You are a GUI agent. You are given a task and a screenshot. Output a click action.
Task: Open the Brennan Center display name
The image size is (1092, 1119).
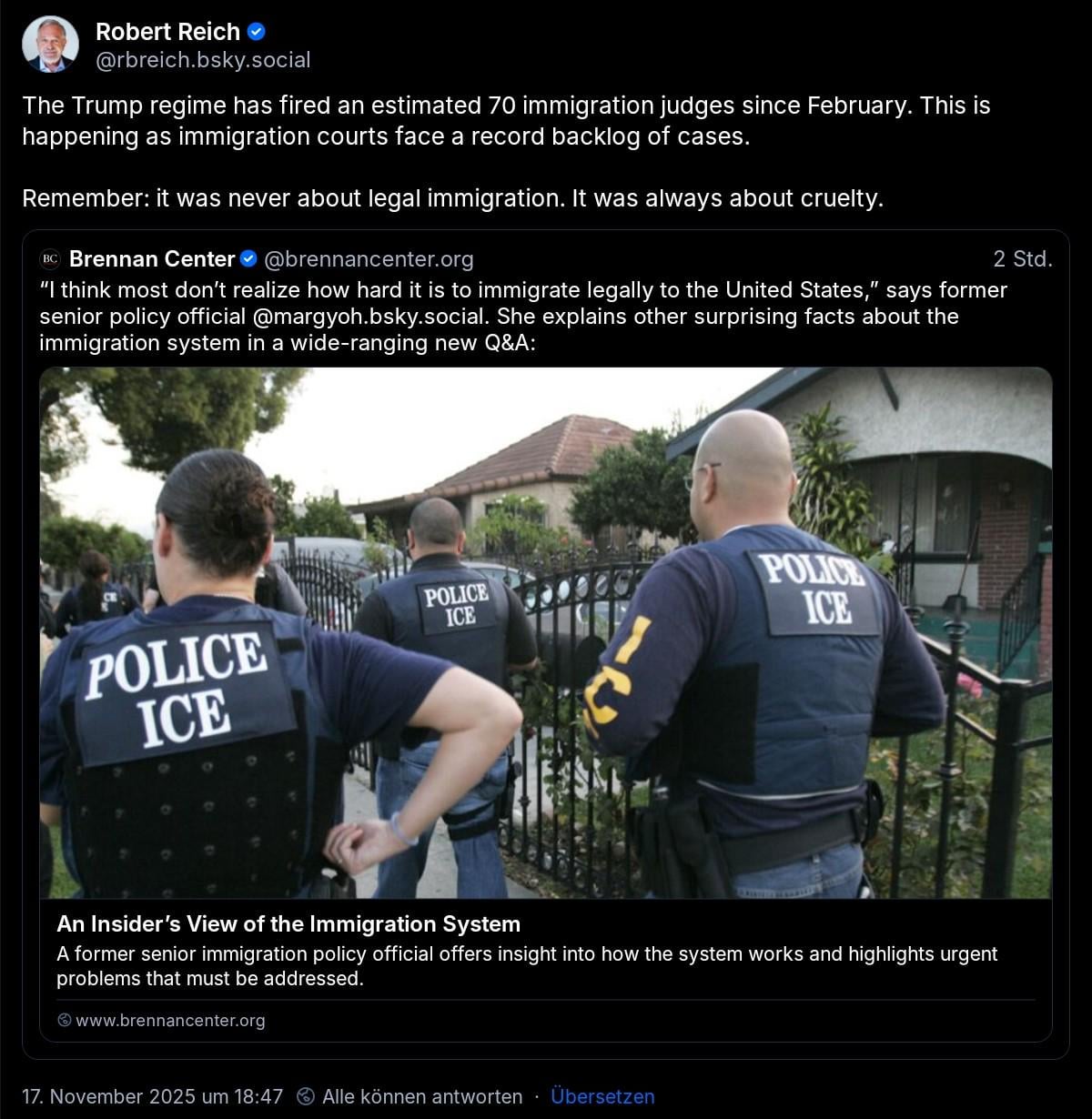(152, 259)
